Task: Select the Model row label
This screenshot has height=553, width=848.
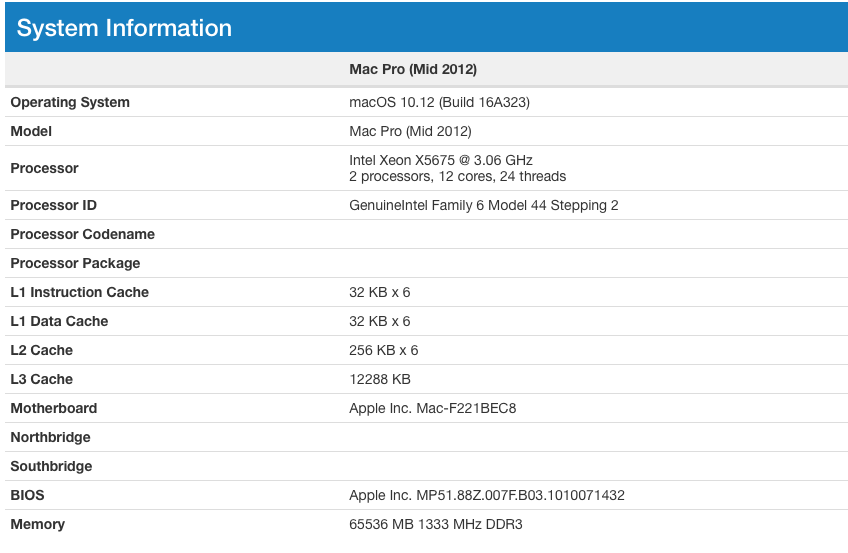Action: coord(31,131)
